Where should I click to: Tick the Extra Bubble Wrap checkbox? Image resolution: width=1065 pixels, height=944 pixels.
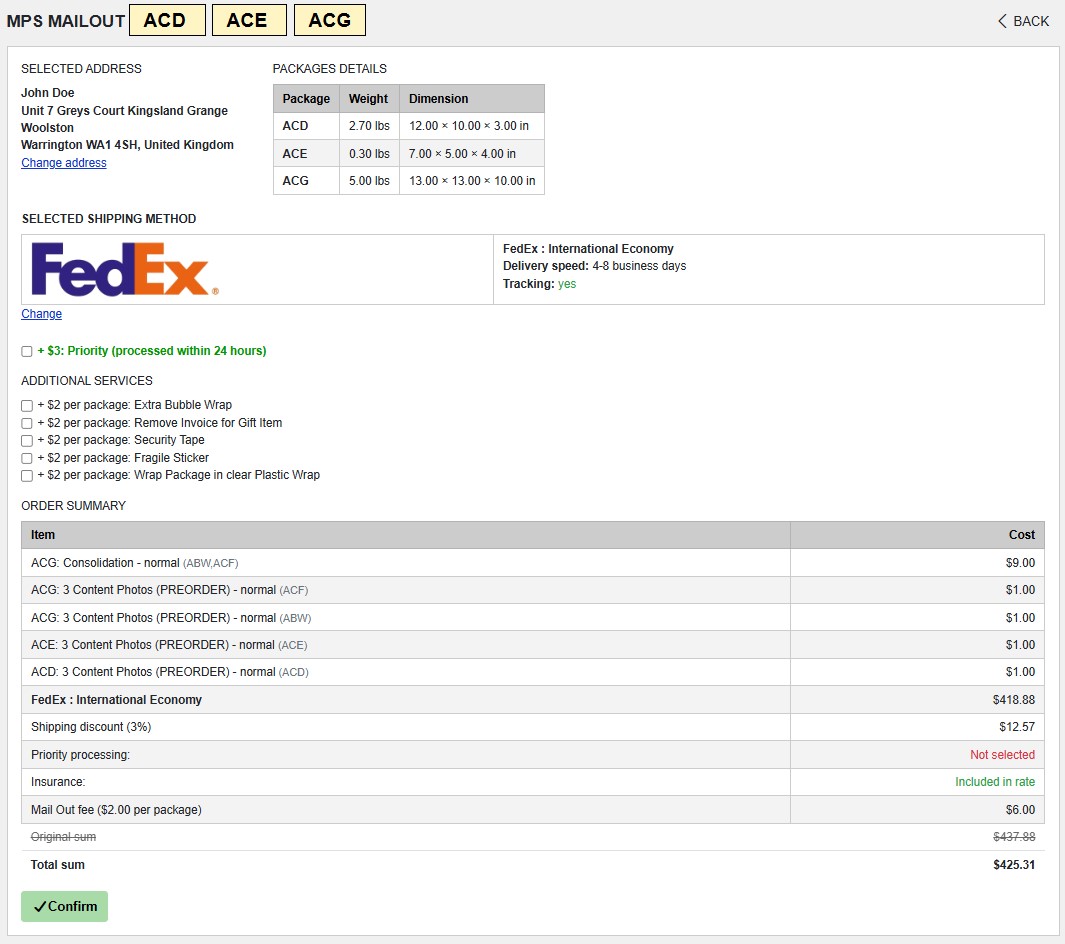coord(27,406)
